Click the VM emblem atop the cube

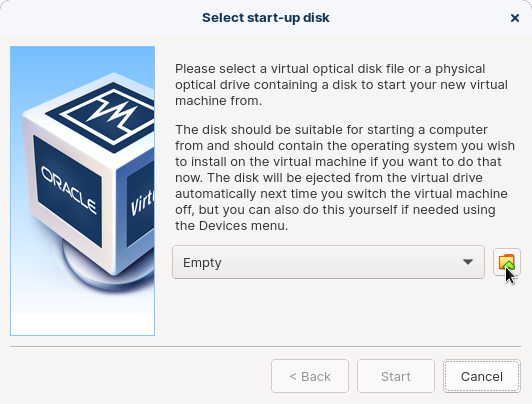105,113
